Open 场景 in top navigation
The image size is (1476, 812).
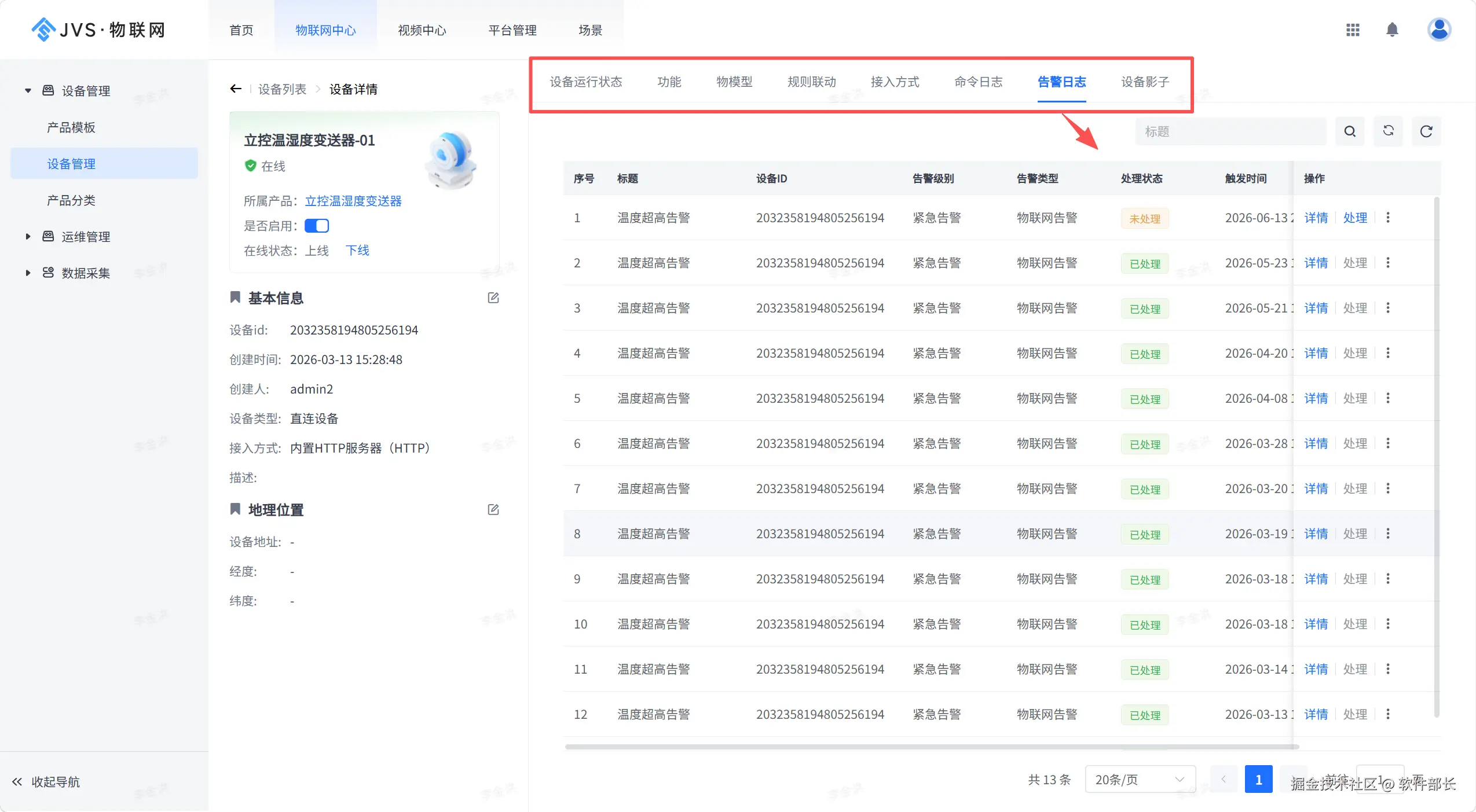(x=591, y=30)
